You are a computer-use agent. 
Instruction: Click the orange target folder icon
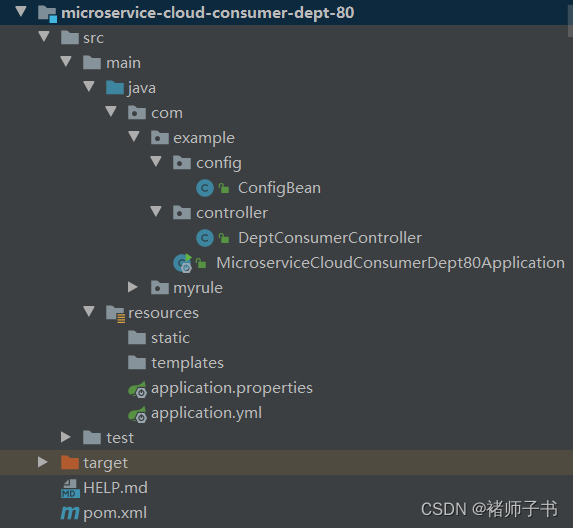tap(70, 463)
